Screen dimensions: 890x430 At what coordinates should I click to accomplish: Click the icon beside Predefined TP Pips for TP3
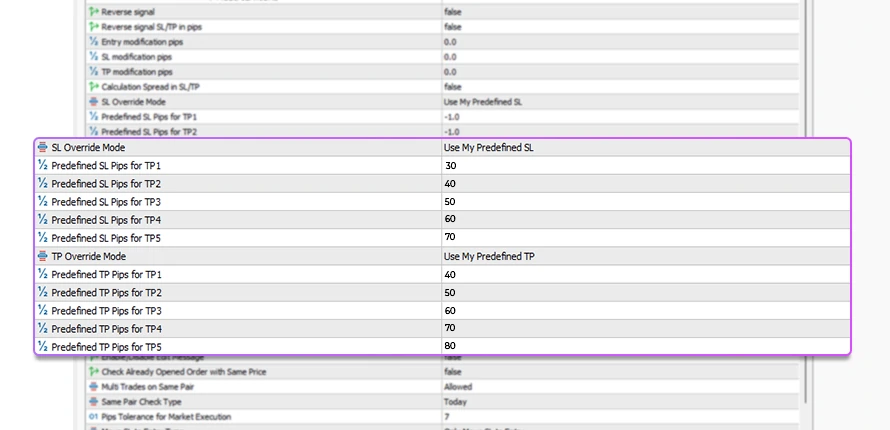coord(42,310)
